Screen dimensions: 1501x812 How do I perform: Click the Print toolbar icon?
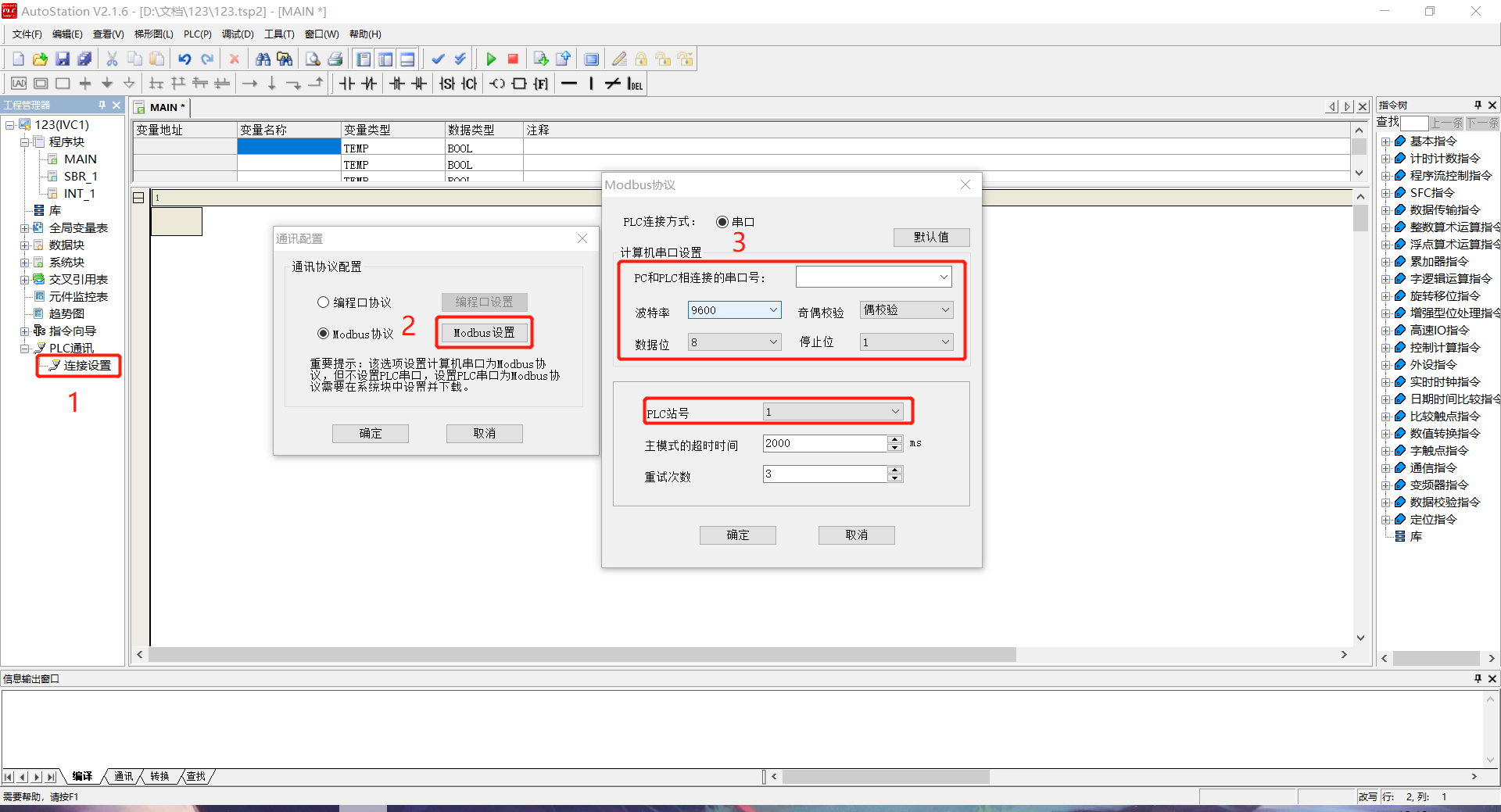tap(335, 59)
